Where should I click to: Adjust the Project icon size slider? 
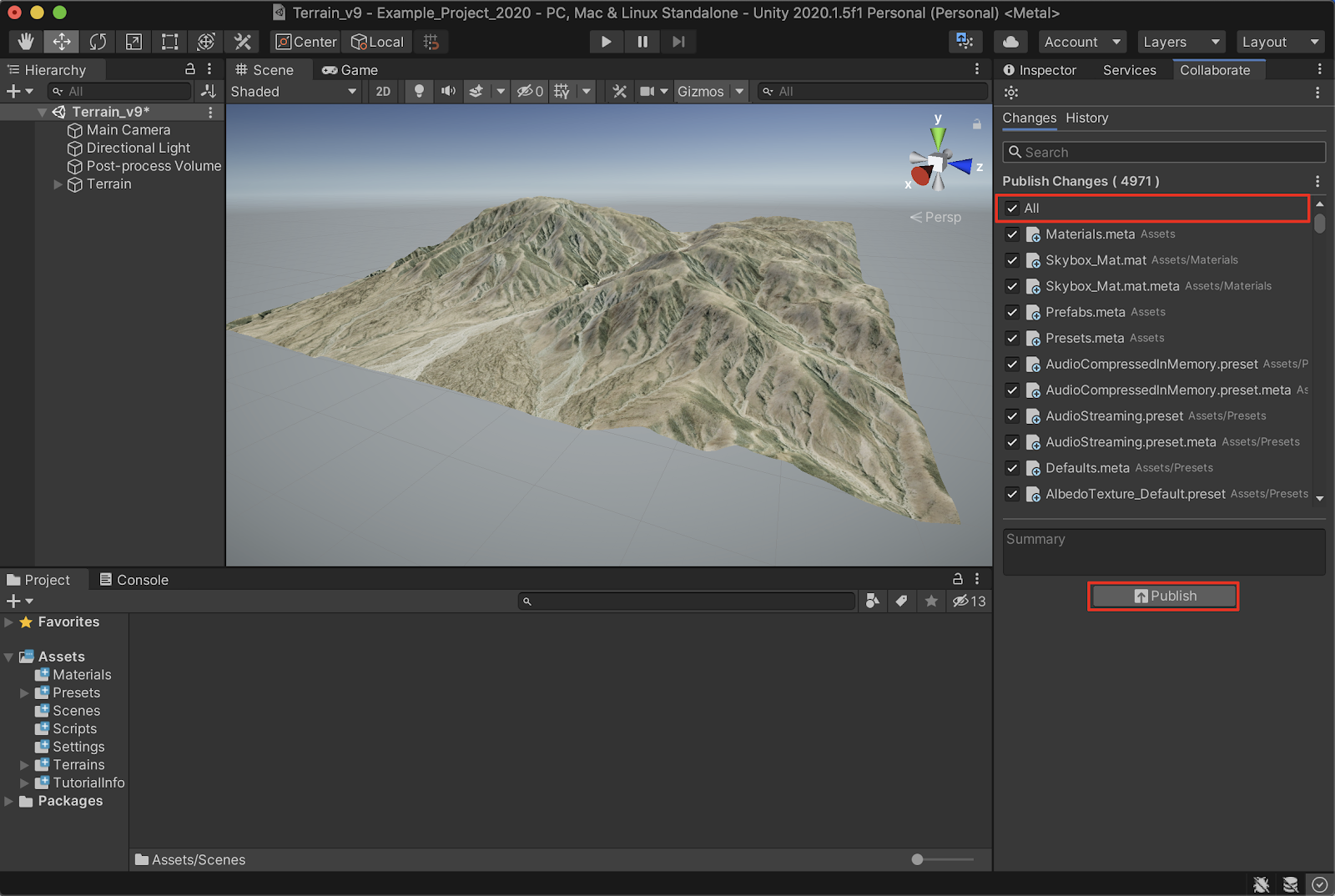coord(918,859)
